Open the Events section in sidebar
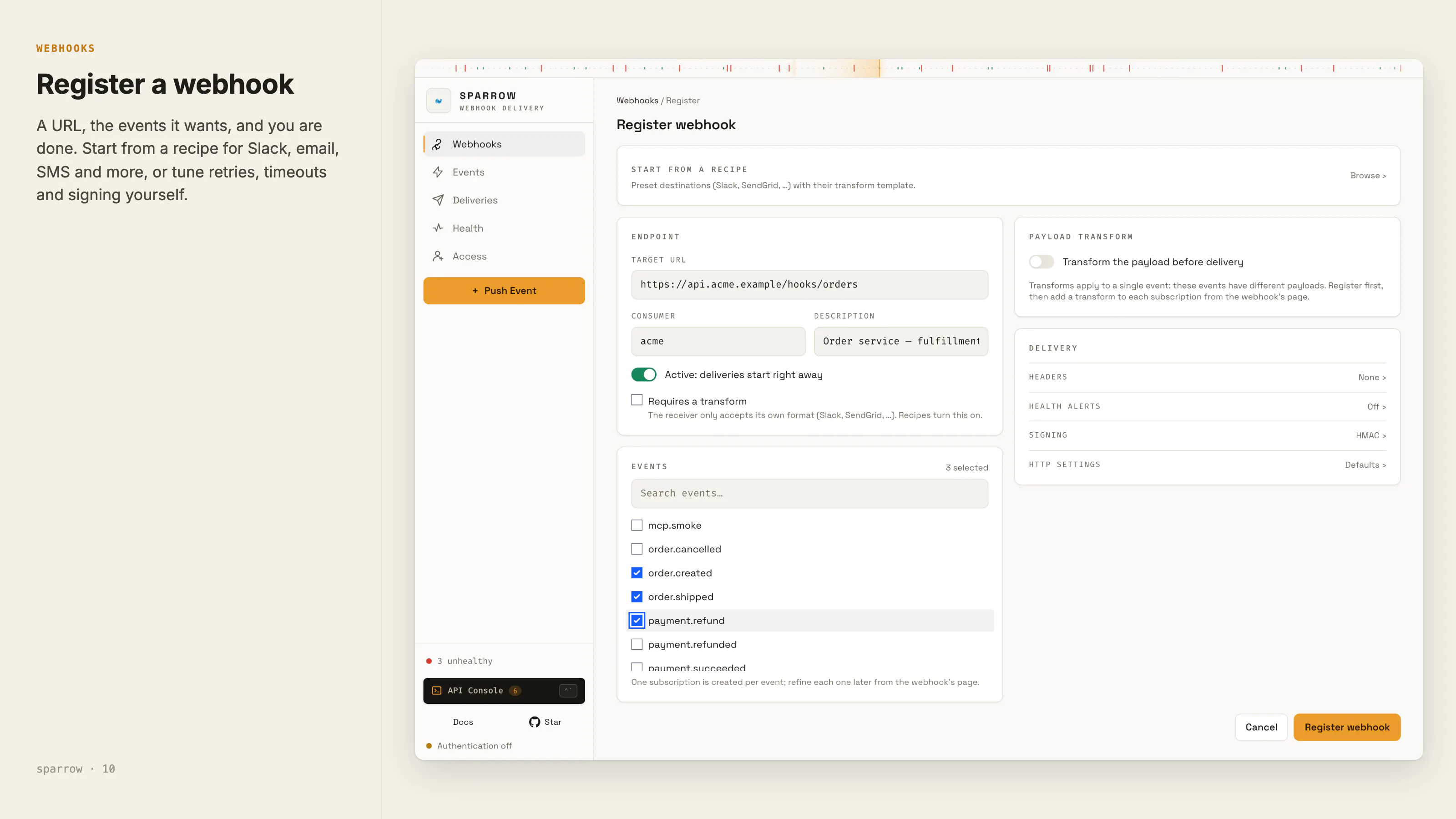1456x819 pixels. (x=504, y=172)
